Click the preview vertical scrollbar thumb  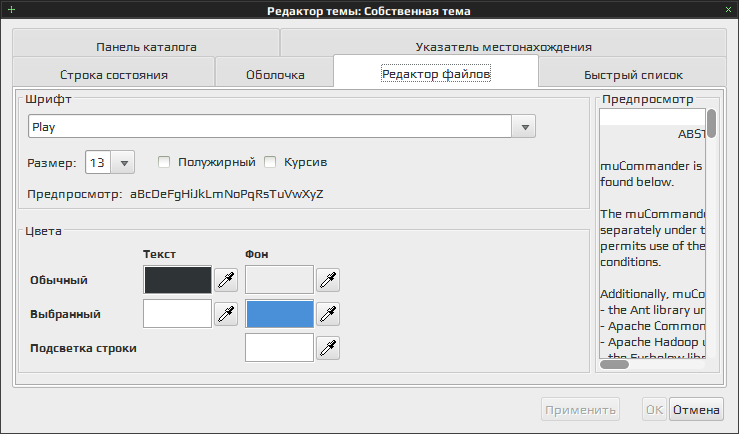(712, 123)
